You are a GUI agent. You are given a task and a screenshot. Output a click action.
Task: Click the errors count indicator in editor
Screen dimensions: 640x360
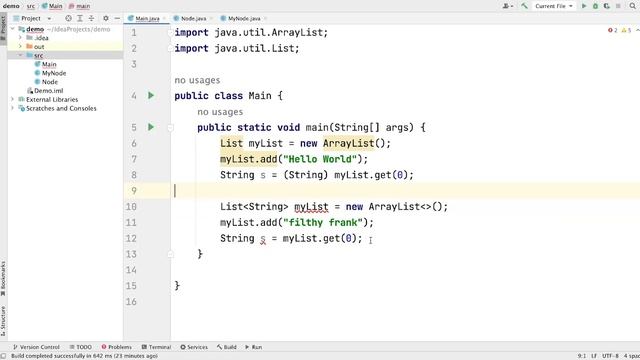point(613,30)
